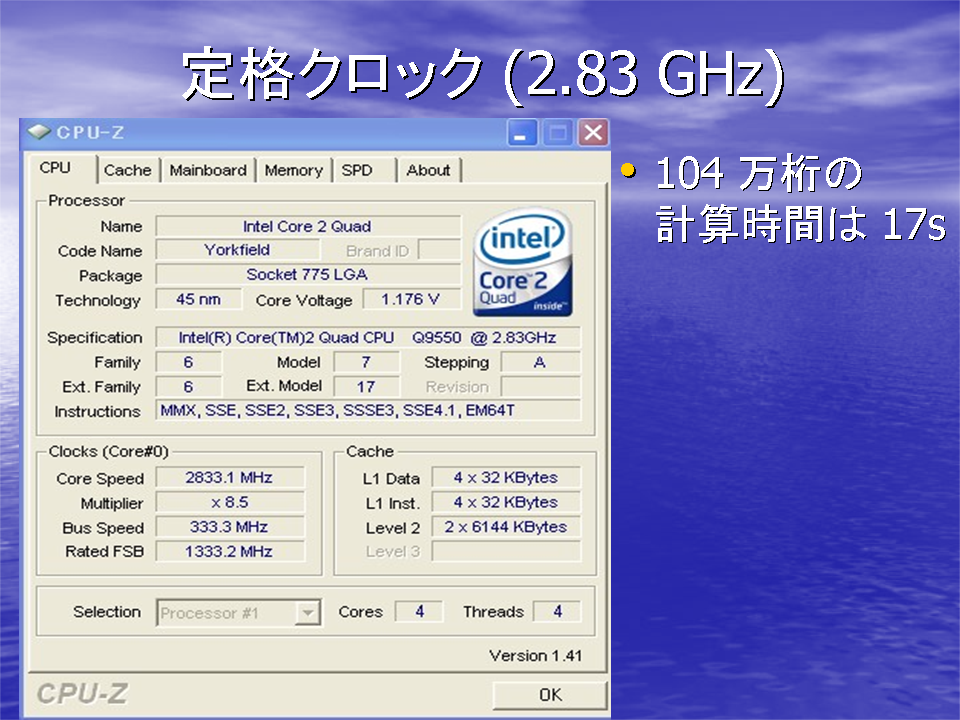960x720 pixels.
Task: Click the Package value 'Socket 775 LGA'
Action: coord(308,275)
